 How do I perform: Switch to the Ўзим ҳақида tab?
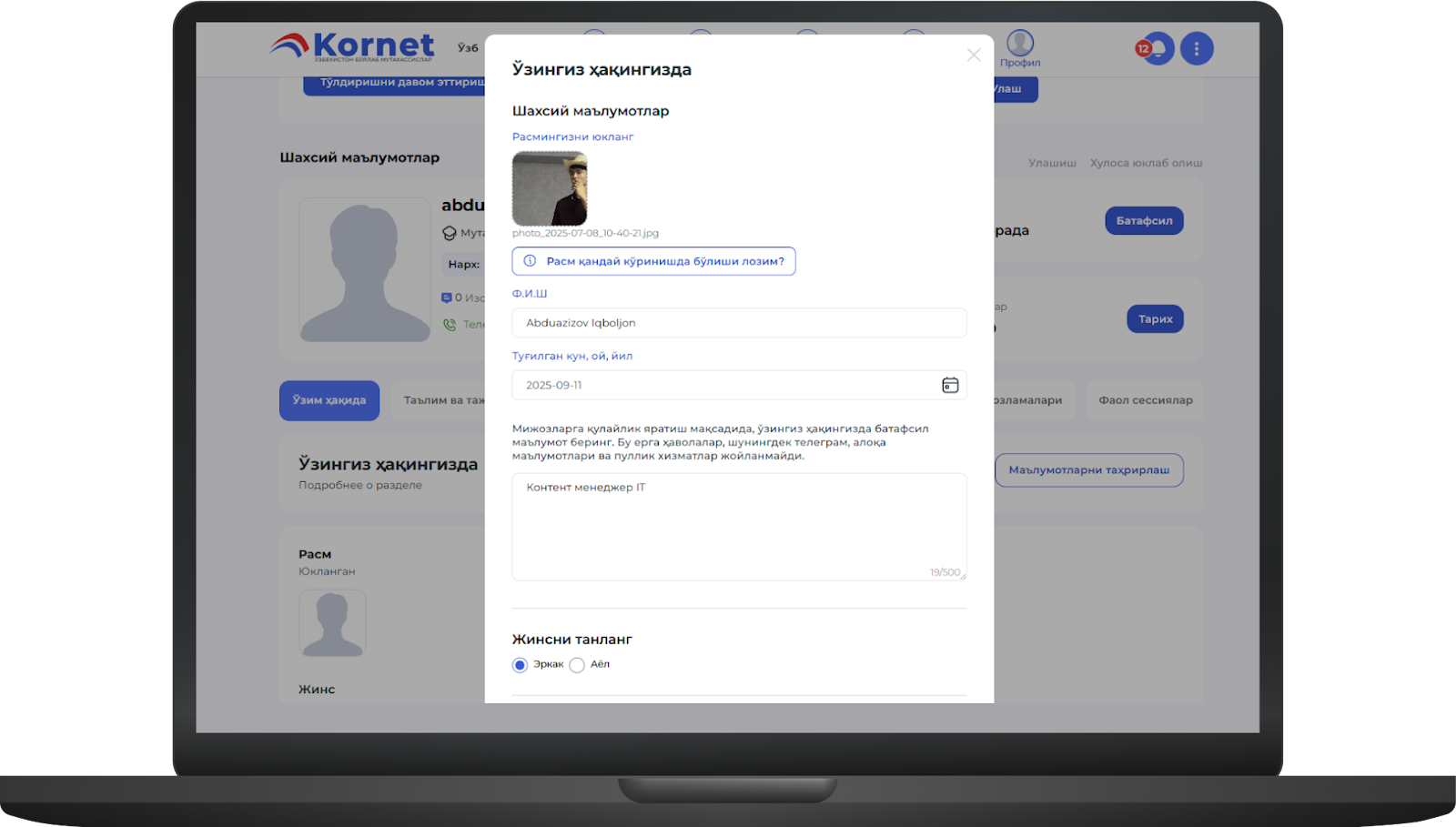pos(329,400)
